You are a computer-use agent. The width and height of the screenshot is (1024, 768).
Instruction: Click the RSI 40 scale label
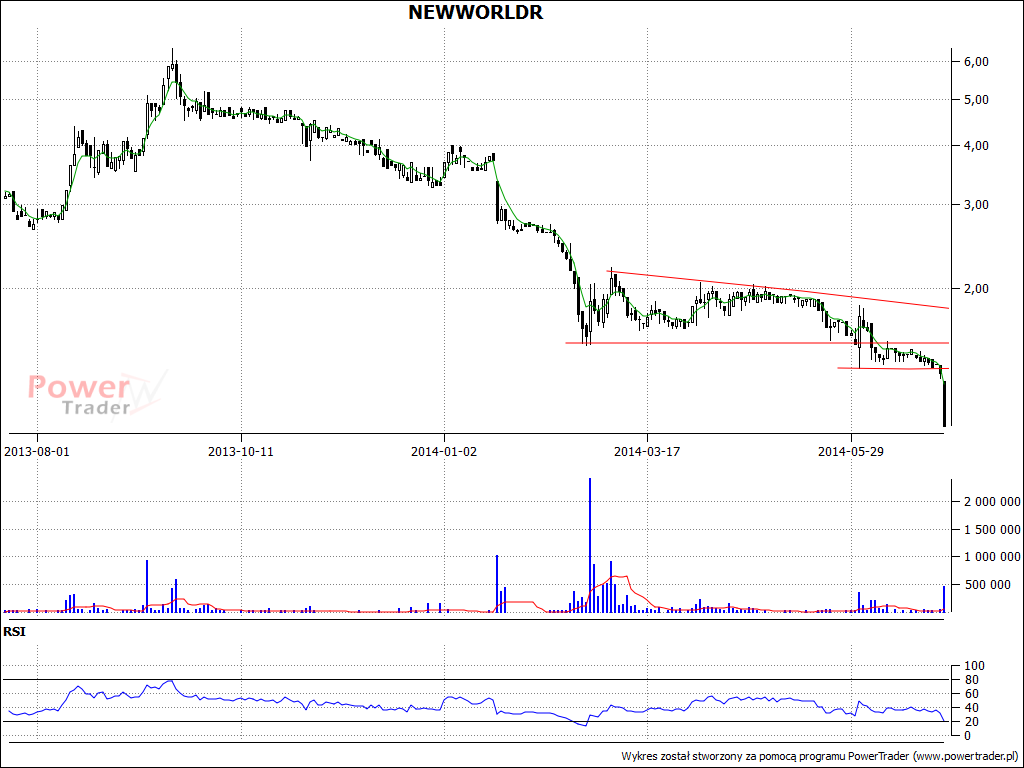click(974, 708)
